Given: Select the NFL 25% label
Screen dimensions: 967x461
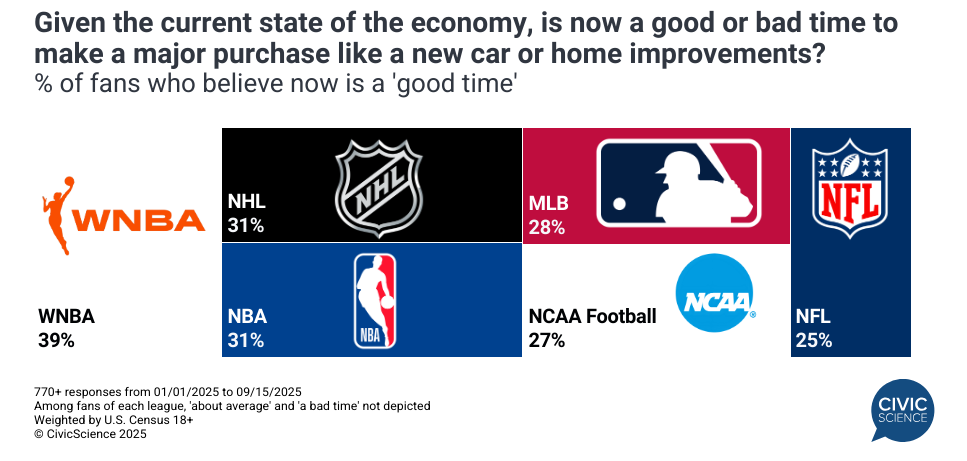Looking at the screenshot, I should point(814,329).
